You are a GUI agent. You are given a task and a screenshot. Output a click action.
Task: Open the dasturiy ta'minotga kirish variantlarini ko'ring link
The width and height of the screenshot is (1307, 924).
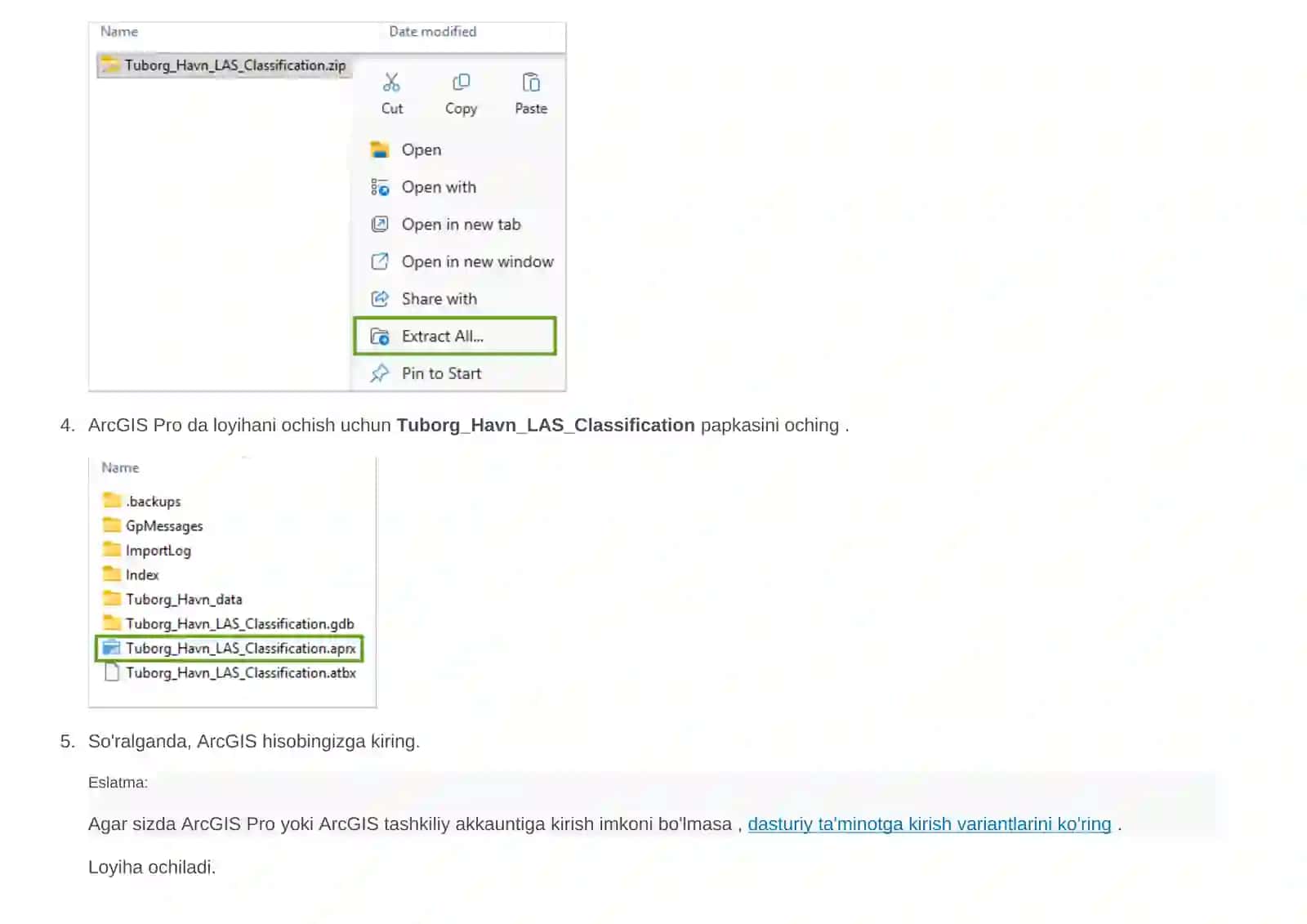[930, 824]
